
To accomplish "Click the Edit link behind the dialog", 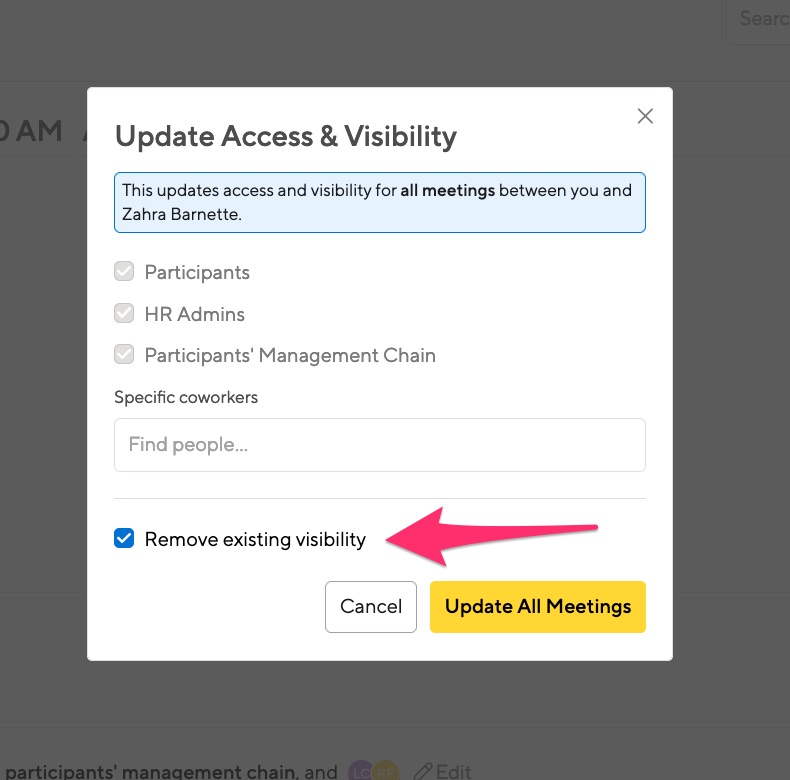I will point(453,771).
